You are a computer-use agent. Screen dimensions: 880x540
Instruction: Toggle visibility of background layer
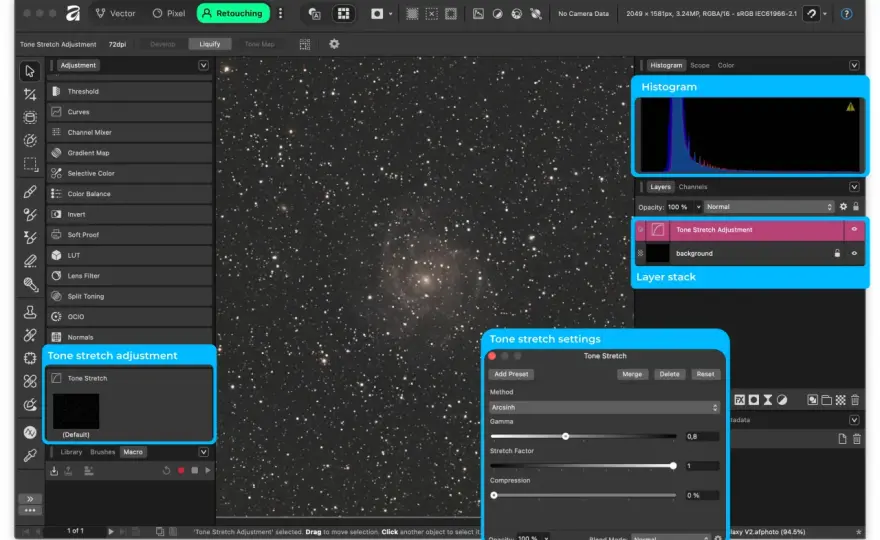tap(854, 253)
